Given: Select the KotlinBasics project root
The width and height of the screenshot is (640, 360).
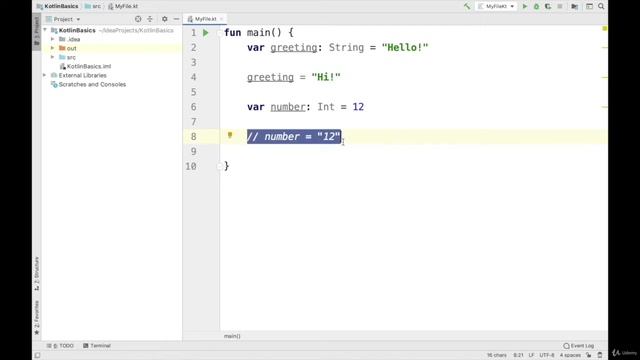Looking at the screenshot, I should (x=77, y=30).
